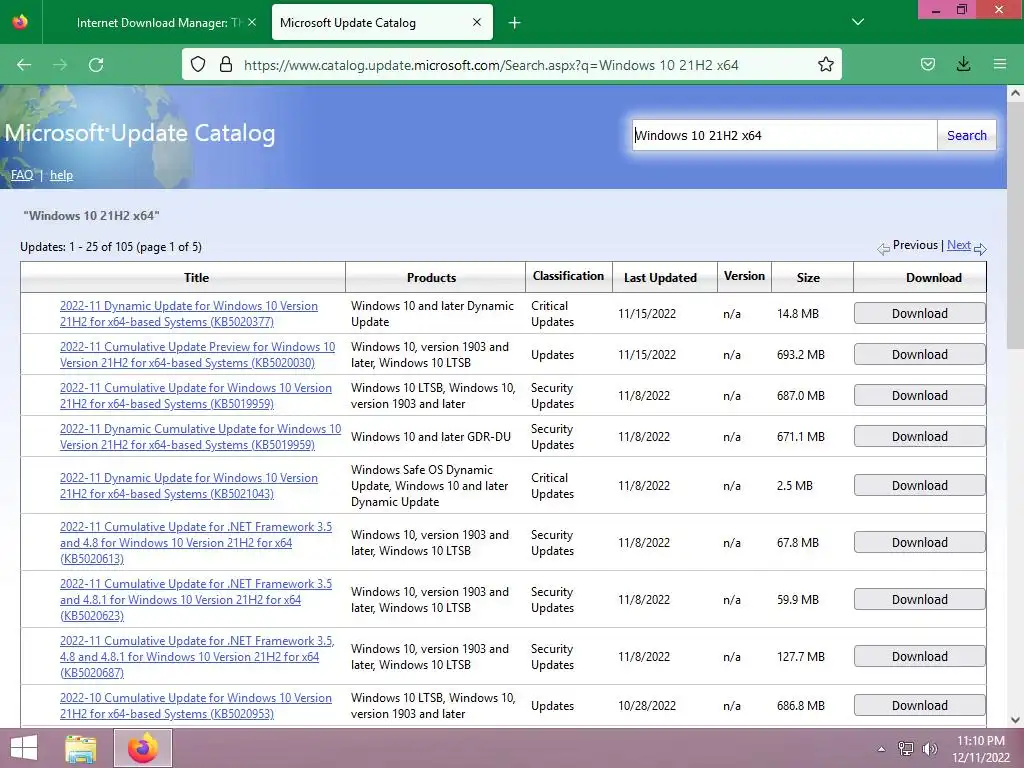Bookmark this page with the star icon
Viewport: 1024px width, 768px height.
(x=825, y=64)
